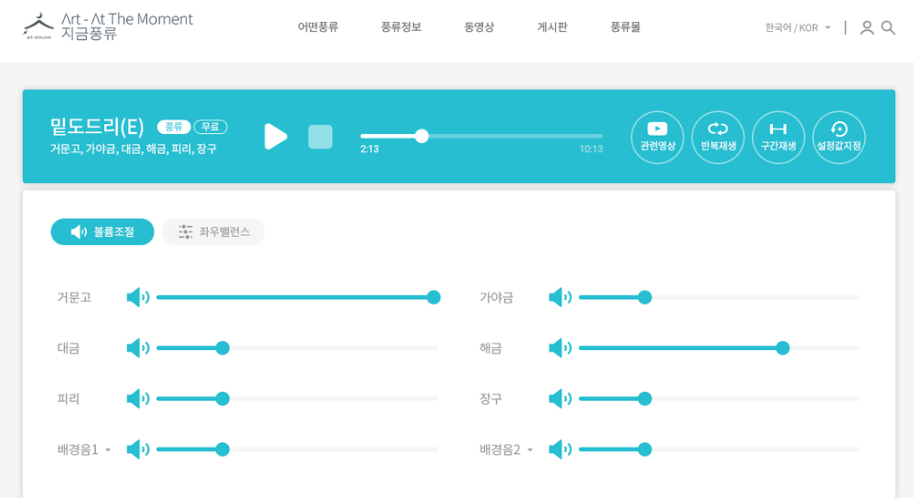Image resolution: width=914 pixels, height=498 pixels.
Task: Mute the 가야금 speaker icon
Action: click(560, 297)
